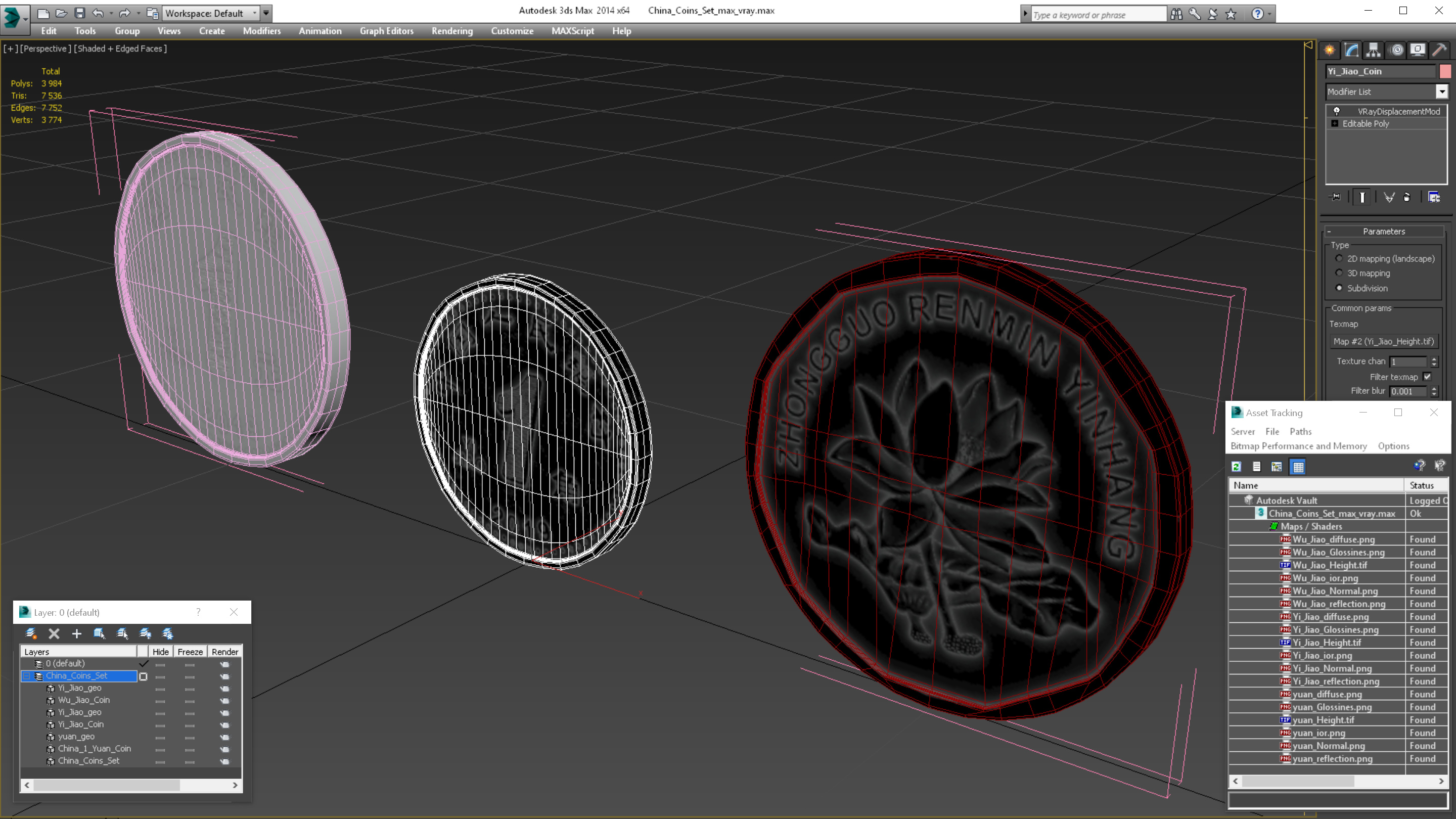Add selected objects to layer plus icon
Screen dimensions: 1456x819
77,633
